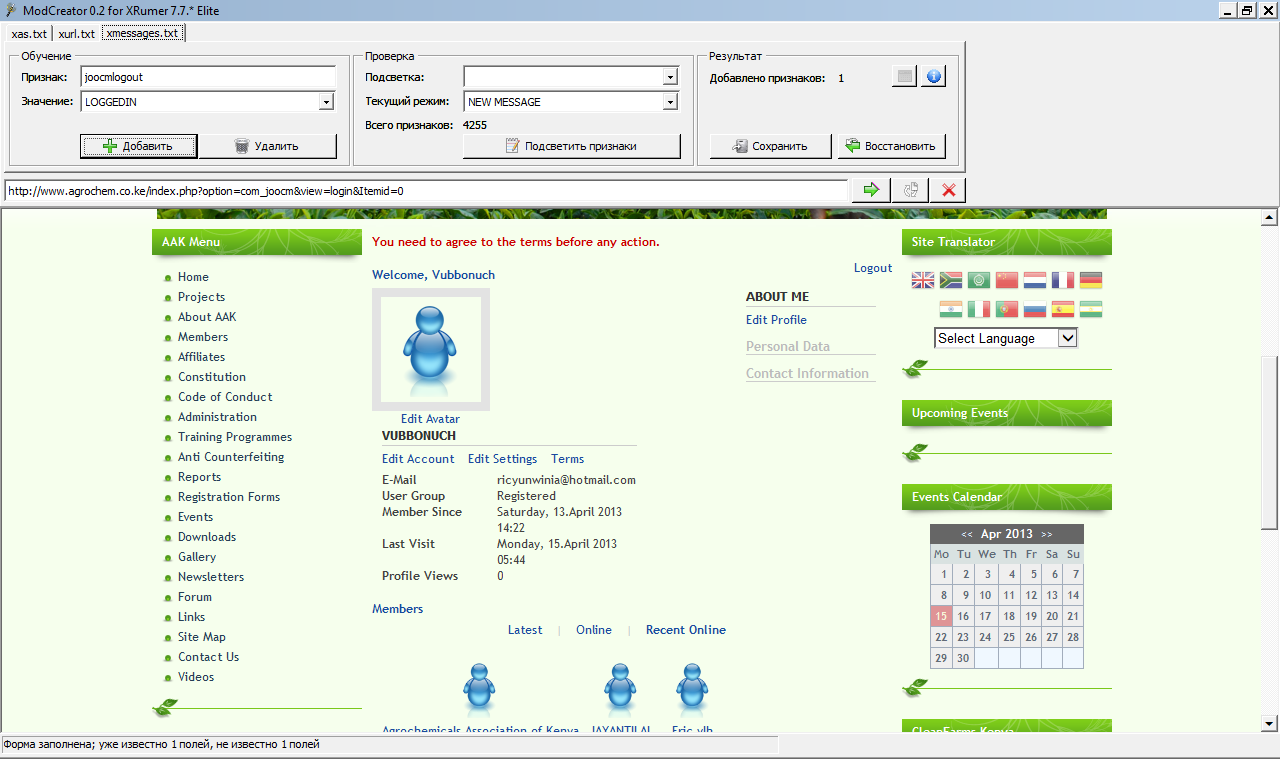
Task: Select the Portuguese flag translator icon
Action: point(1007,309)
